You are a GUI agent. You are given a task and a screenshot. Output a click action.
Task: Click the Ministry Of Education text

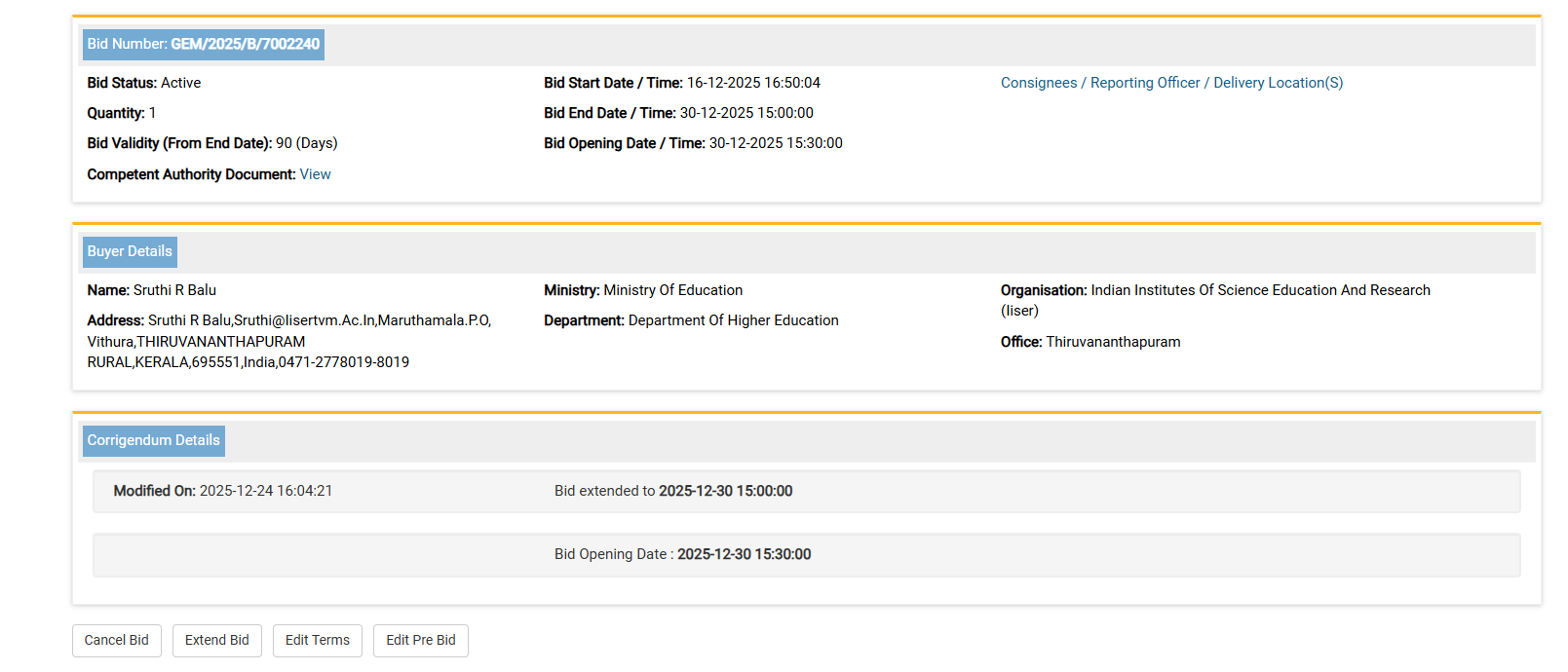click(x=672, y=290)
